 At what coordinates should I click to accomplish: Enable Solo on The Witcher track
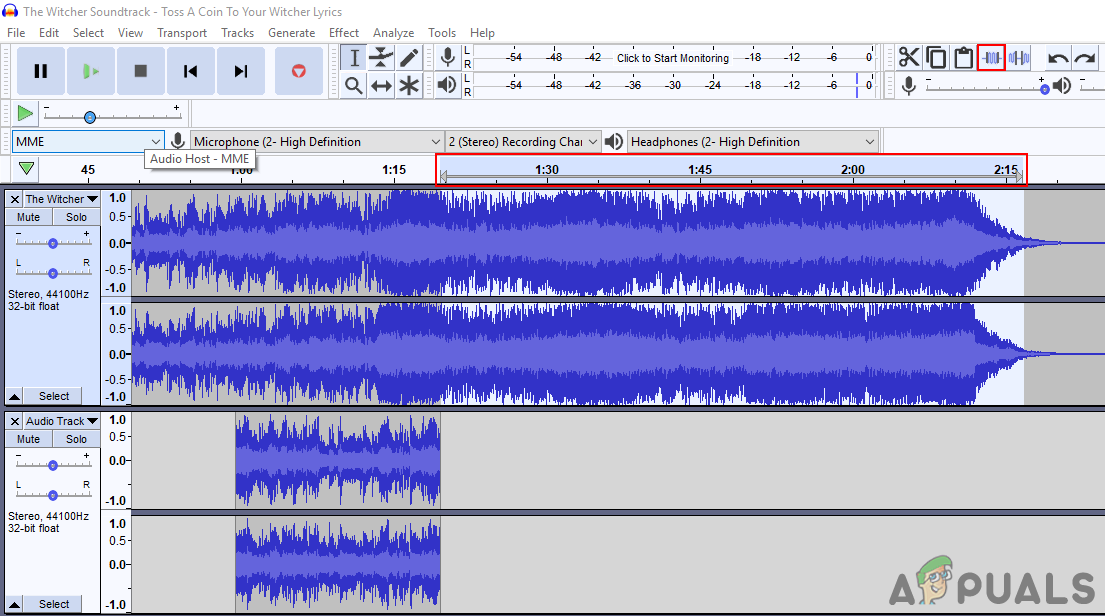point(76,216)
